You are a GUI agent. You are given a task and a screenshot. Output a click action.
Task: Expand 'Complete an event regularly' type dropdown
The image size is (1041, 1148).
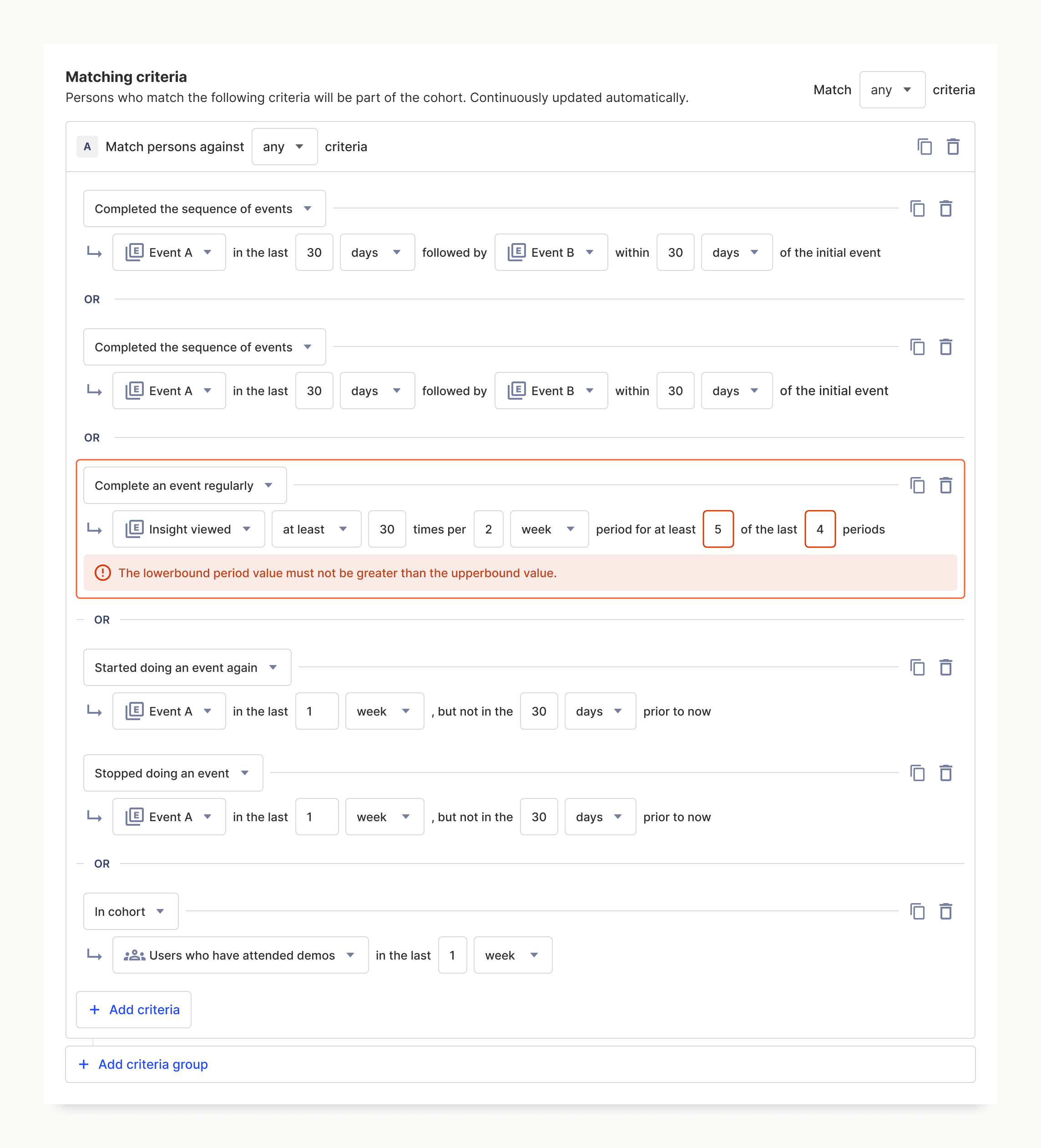pyautogui.click(x=184, y=486)
